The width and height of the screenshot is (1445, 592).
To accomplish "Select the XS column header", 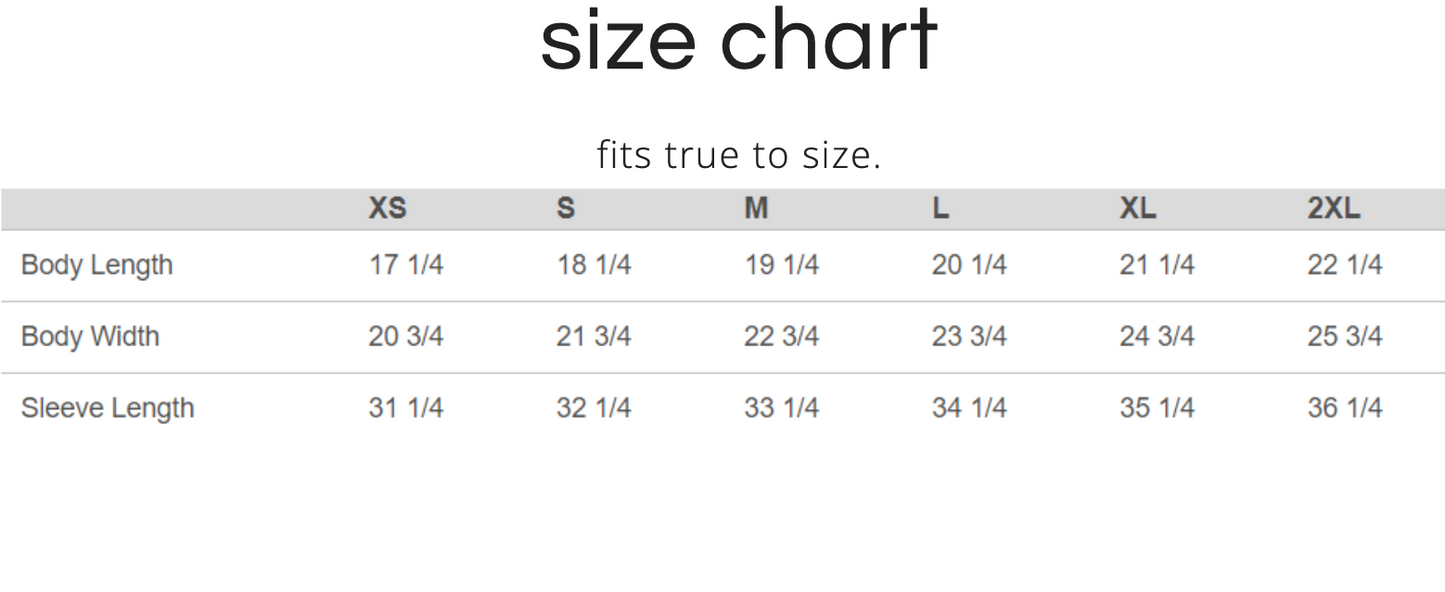I will 387,209.
